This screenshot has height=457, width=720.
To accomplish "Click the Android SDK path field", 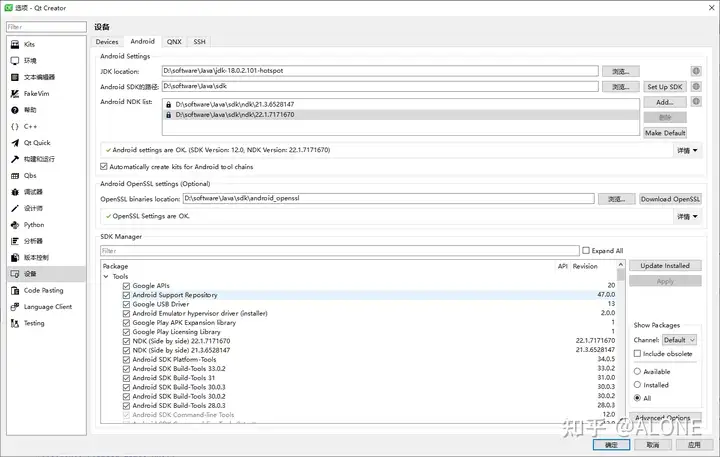I will click(x=380, y=86).
